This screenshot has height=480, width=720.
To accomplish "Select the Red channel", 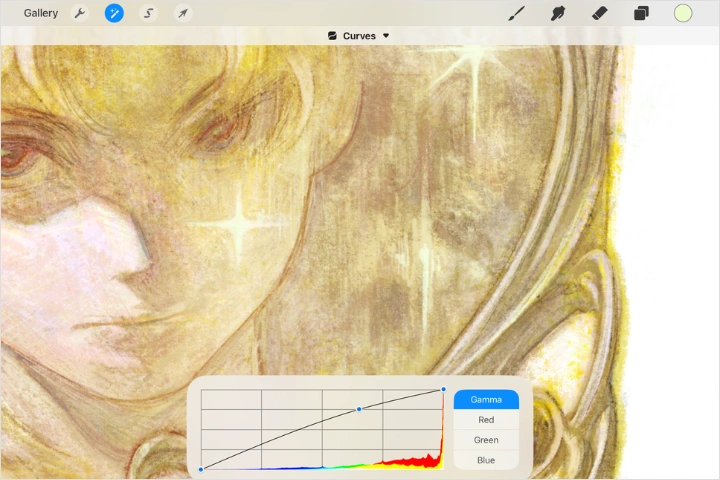I will point(486,419).
